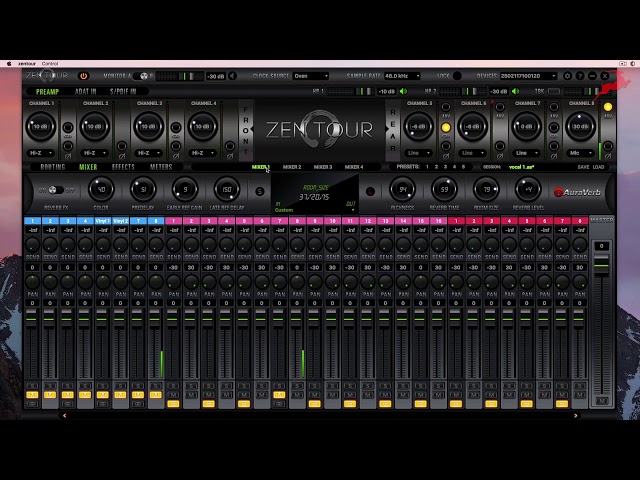Image resolution: width=640 pixels, height=480 pixels.
Task: Switch to the ADAT IN tab
Action: 86,91
